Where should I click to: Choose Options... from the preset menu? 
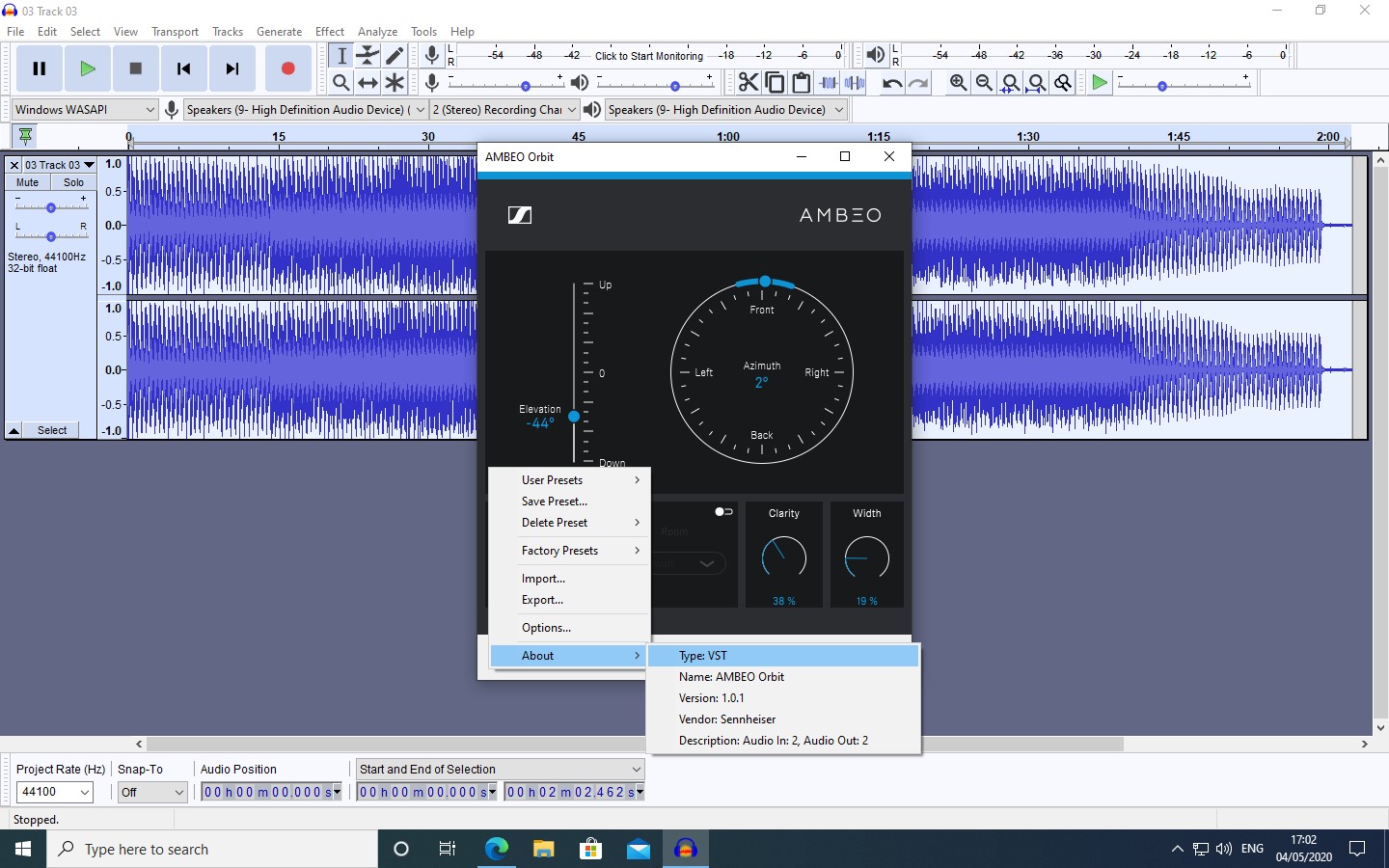click(570, 628)
